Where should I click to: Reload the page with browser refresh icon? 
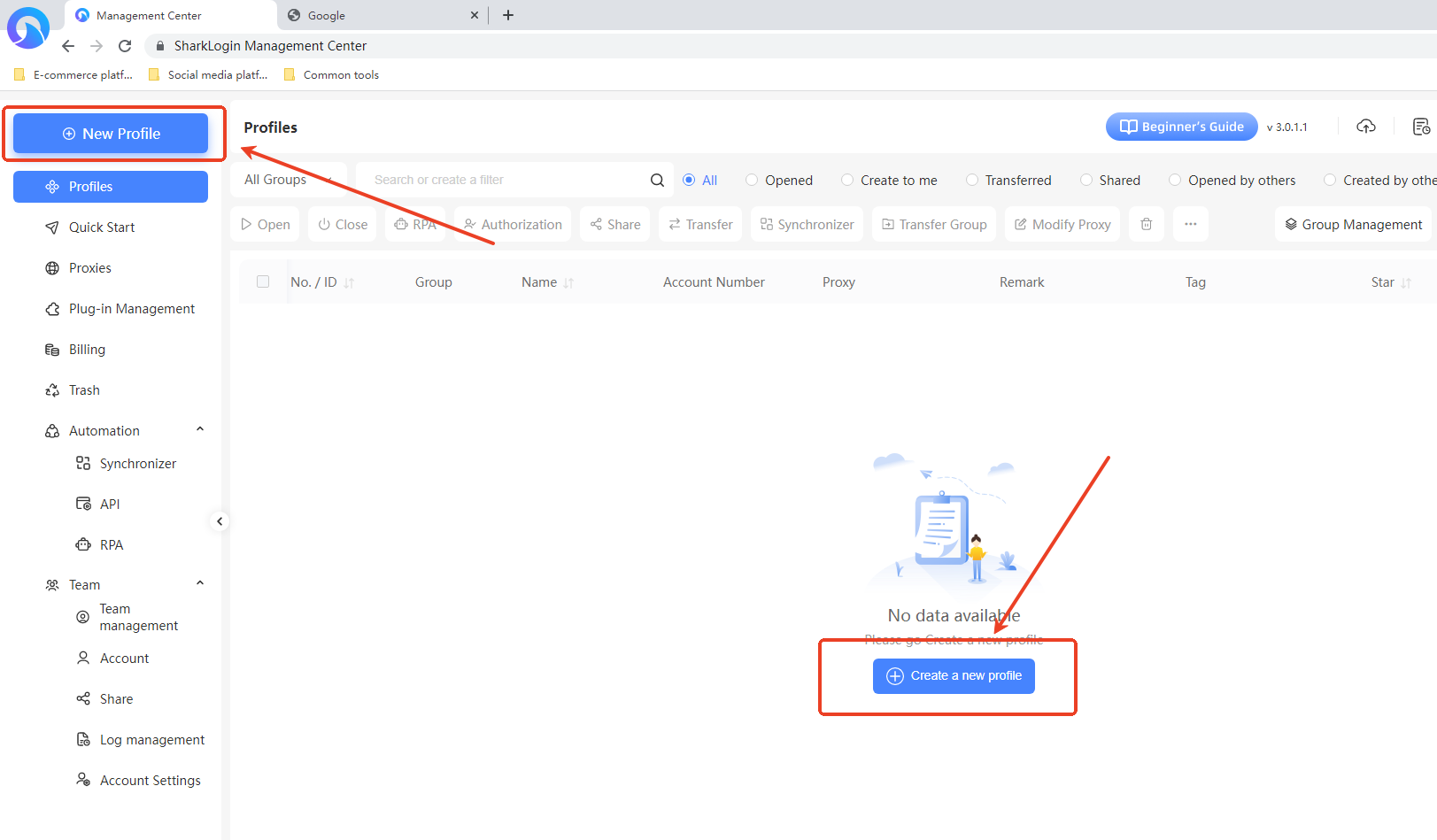(x=125, y=46)
